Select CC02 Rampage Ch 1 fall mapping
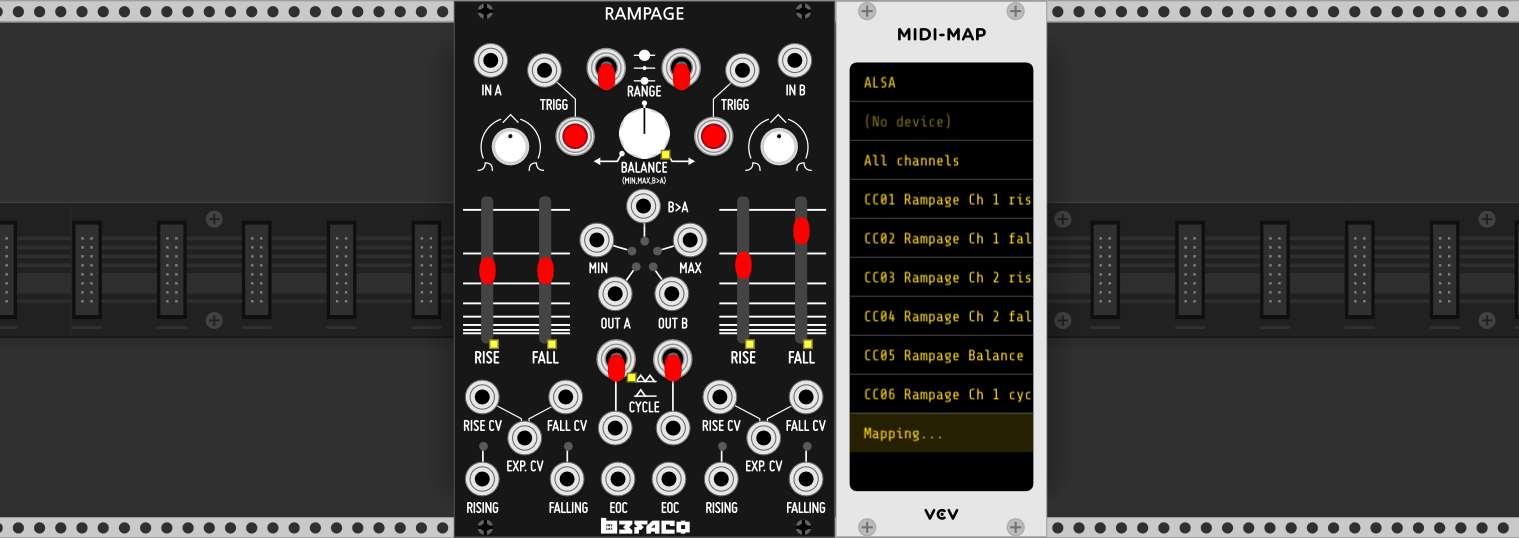The height and width of the screenshot is (538, 1519). [x=941, y=238]
